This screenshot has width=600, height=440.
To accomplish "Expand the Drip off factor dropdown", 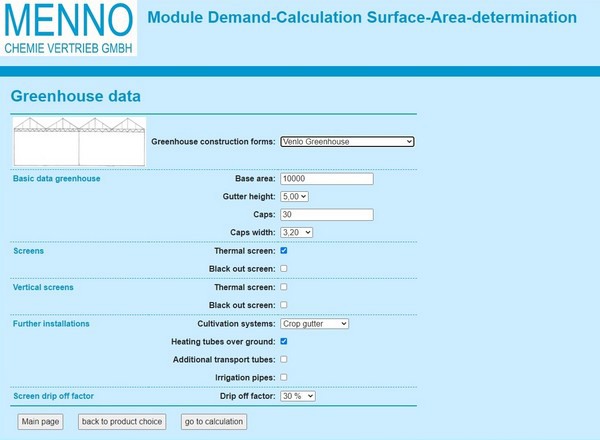I will click(x=298, y=396).
